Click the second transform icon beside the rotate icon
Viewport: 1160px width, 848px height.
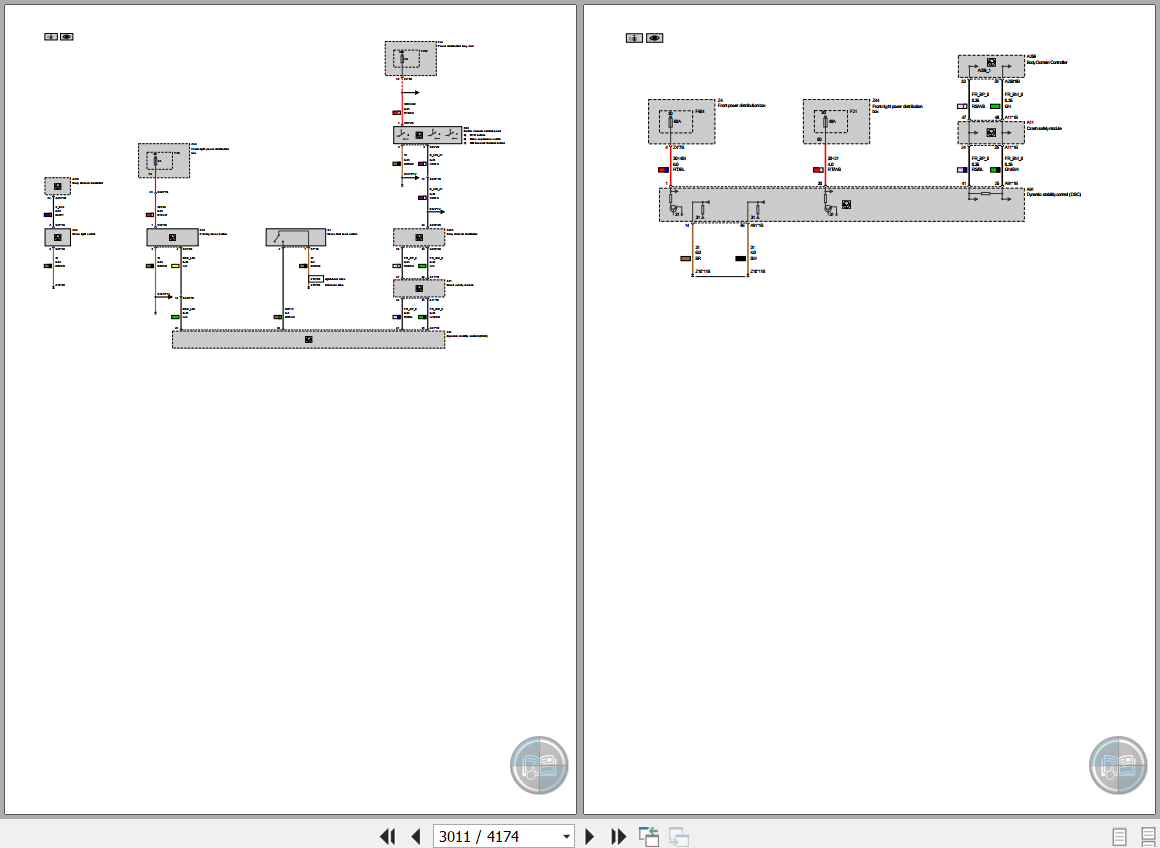678,836
